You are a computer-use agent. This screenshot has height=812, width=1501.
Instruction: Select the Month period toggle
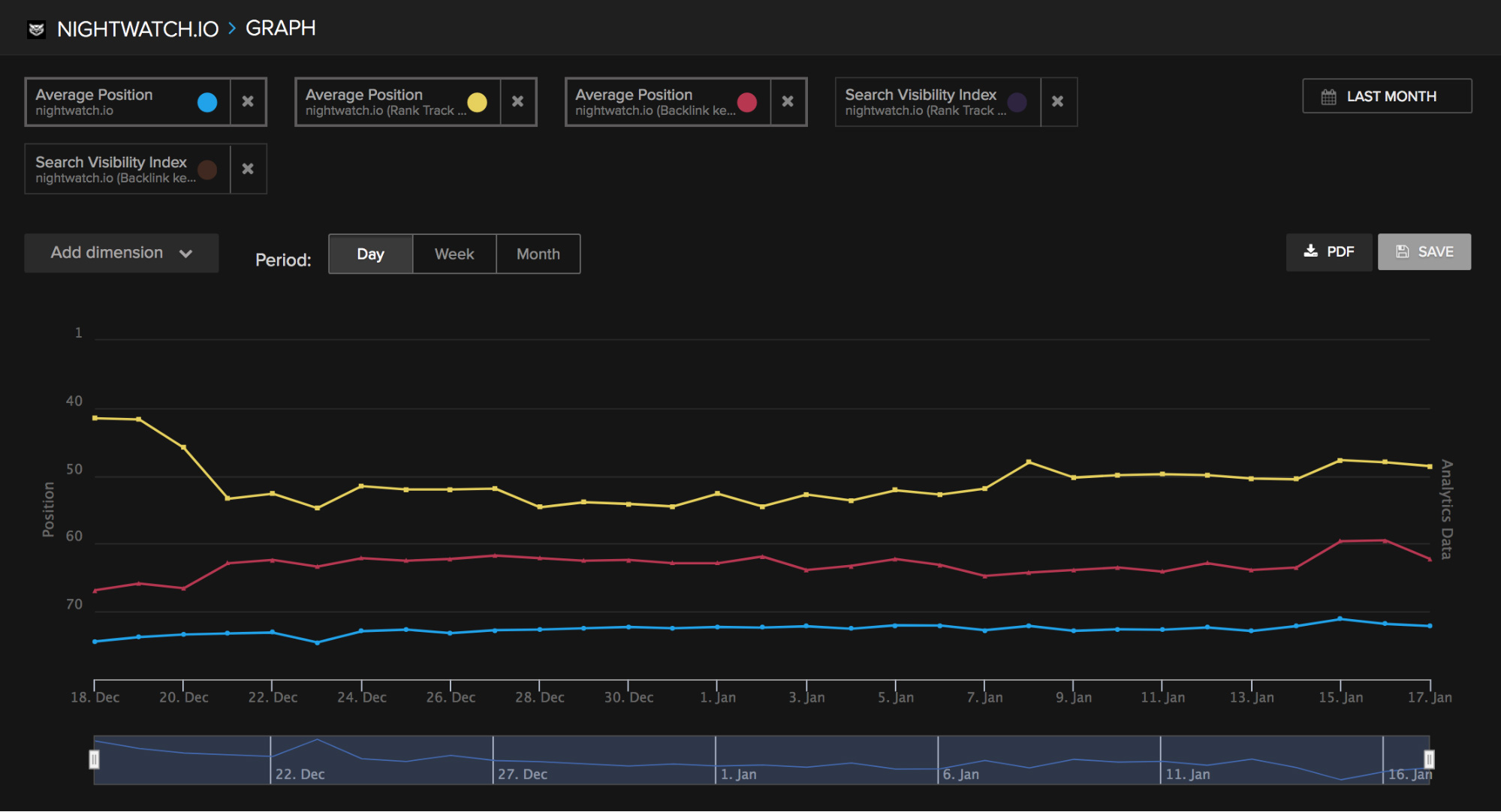pos(537,253)
